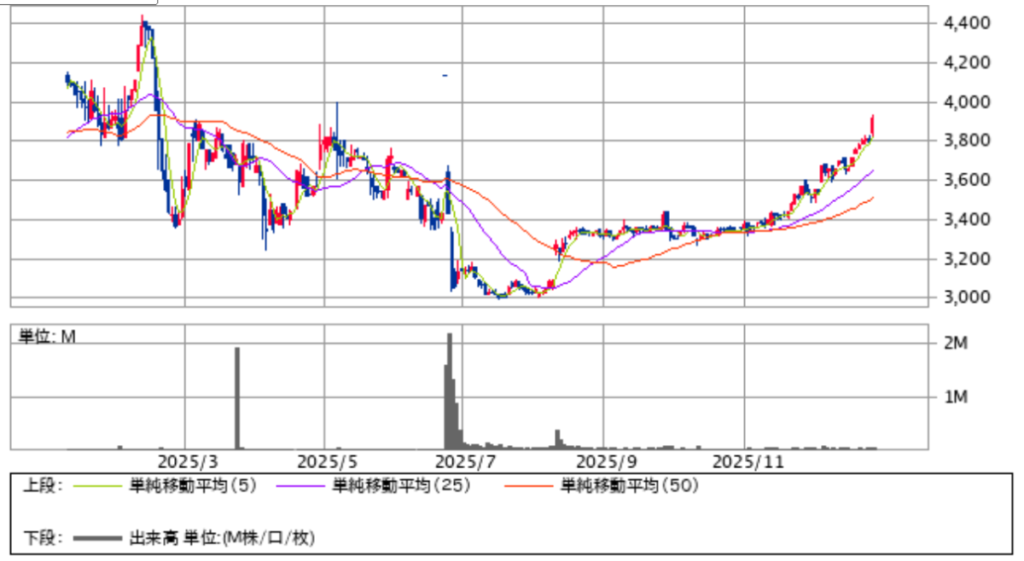Click the 単位: M label in the volume panel
The image size is (1024, 561).
coord(47,337)
